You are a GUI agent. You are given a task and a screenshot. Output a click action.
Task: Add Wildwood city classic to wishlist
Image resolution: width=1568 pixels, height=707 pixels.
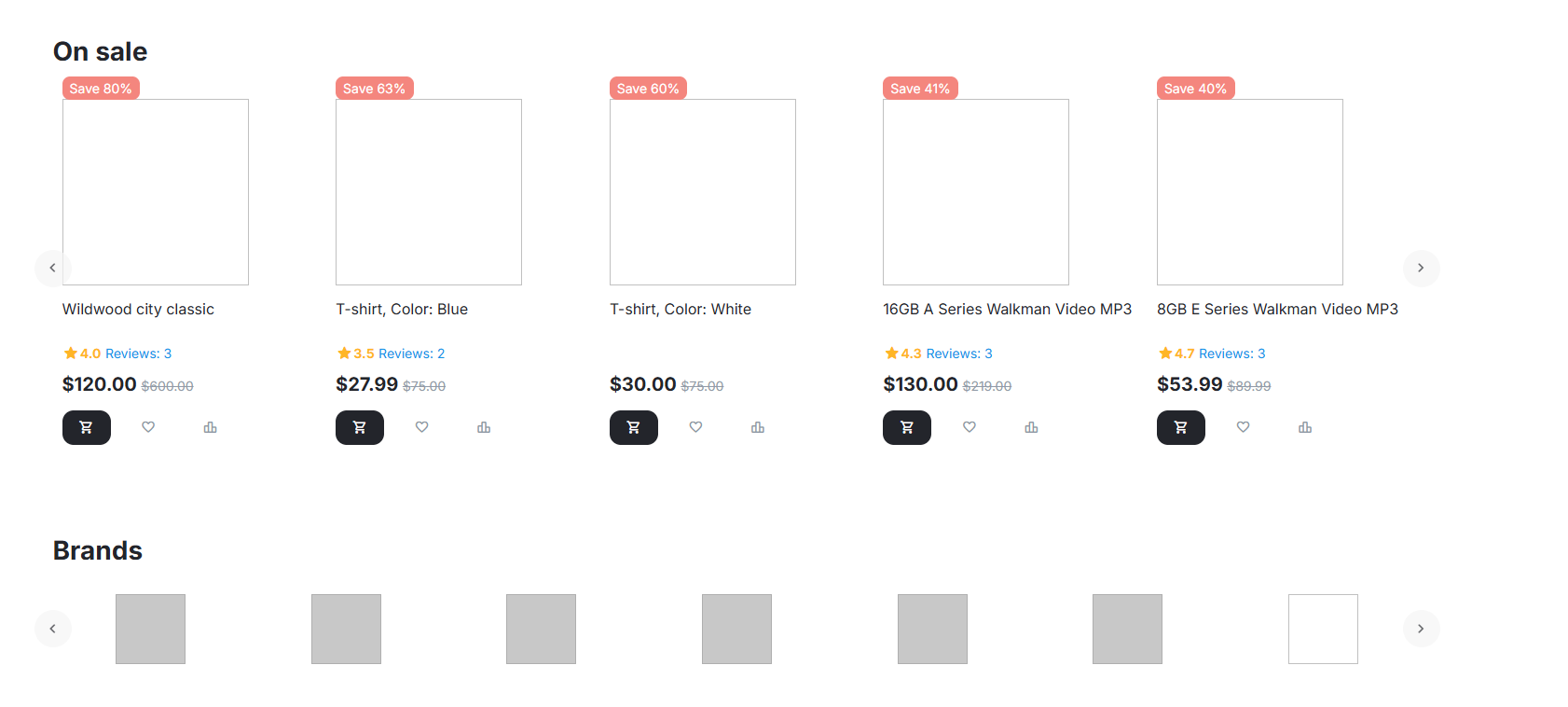[x=148, y=427]
